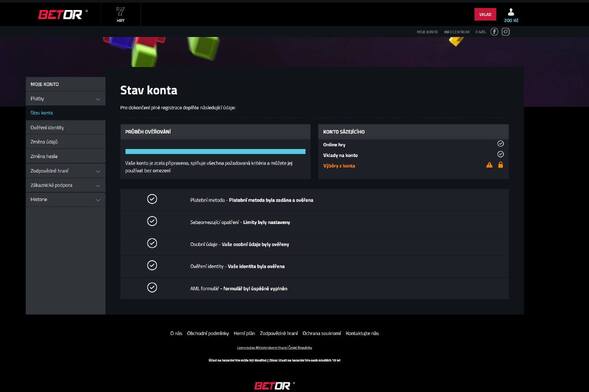Click the user profile icon

510,12
